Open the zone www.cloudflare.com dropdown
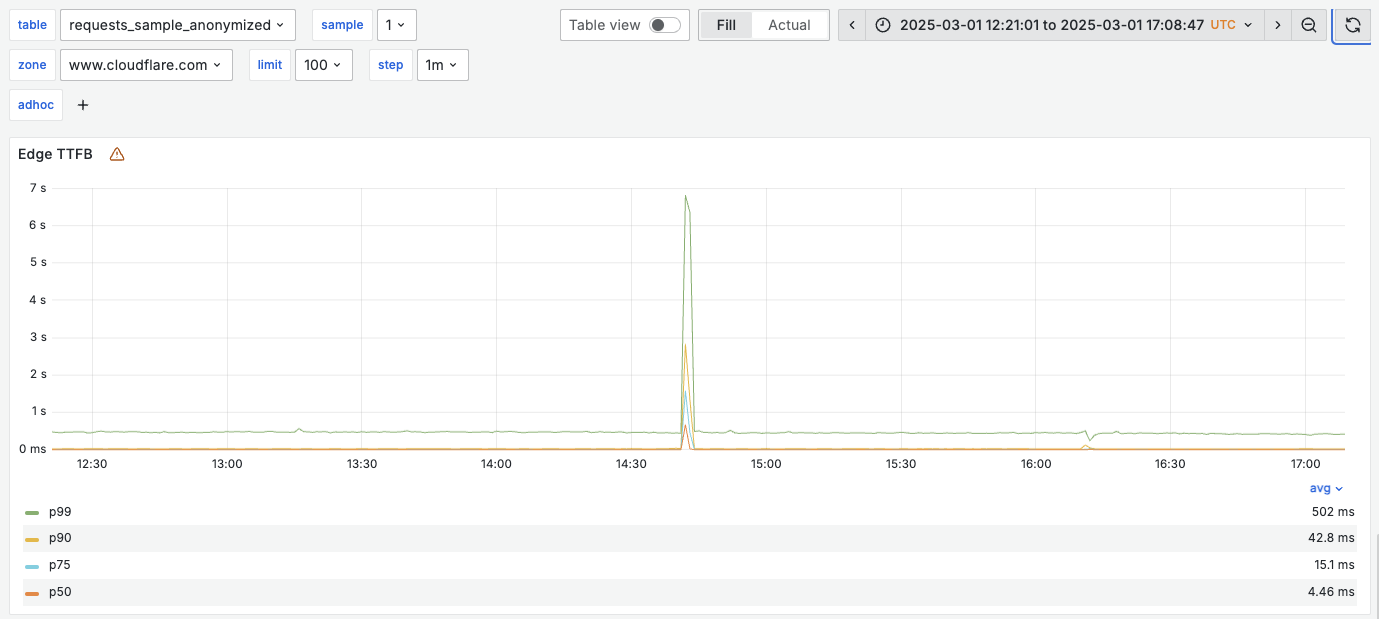 [146, 65]
